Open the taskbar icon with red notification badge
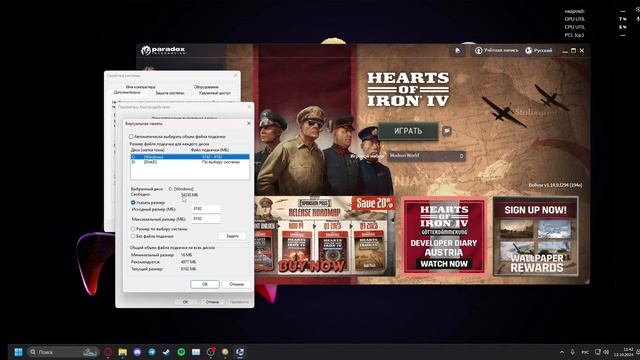Viewport: 640px width, 360px height. (211, 352)
